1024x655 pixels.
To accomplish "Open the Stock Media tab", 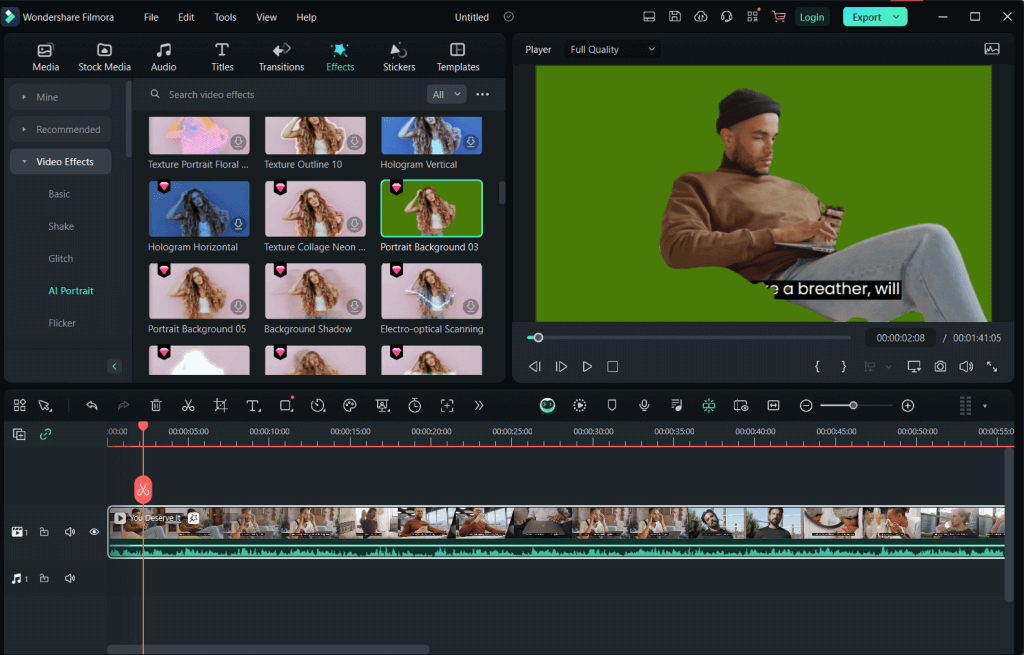I will pos(104,57).
